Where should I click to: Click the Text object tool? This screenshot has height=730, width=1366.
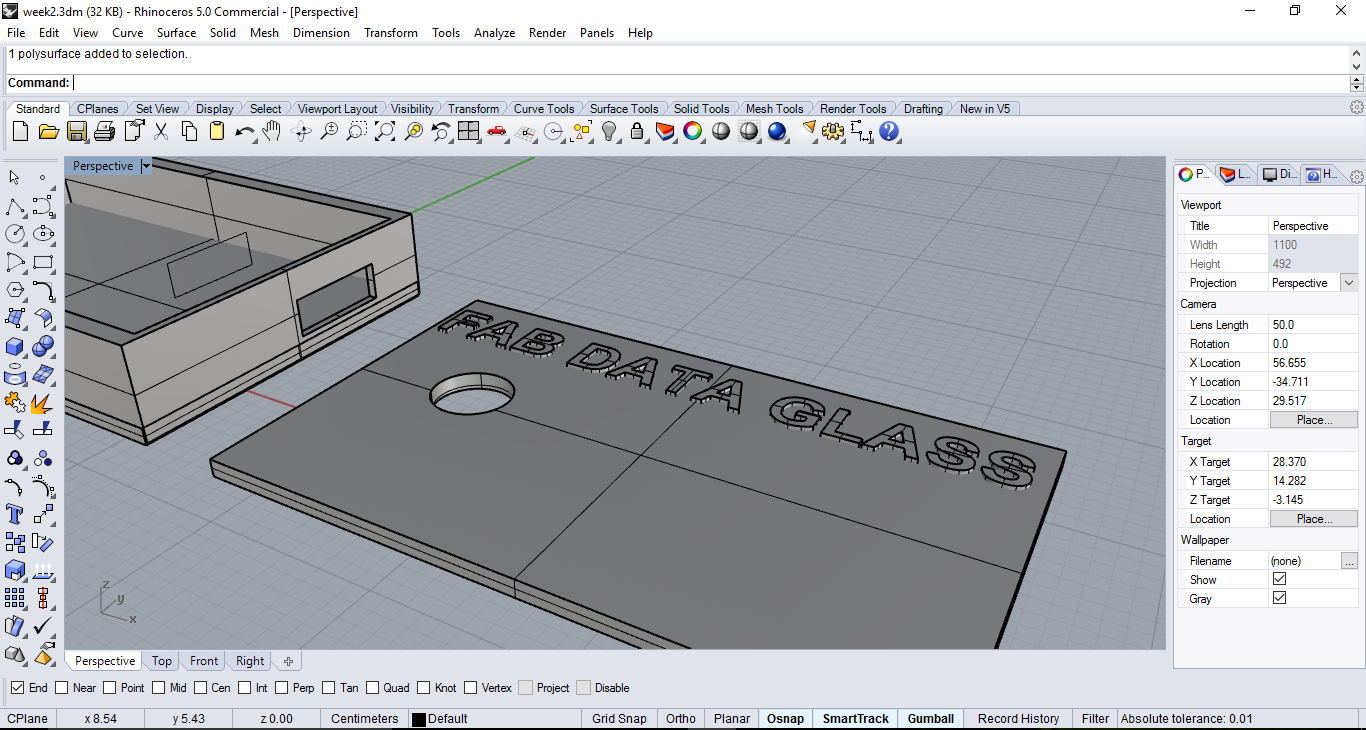pos(15,514)
